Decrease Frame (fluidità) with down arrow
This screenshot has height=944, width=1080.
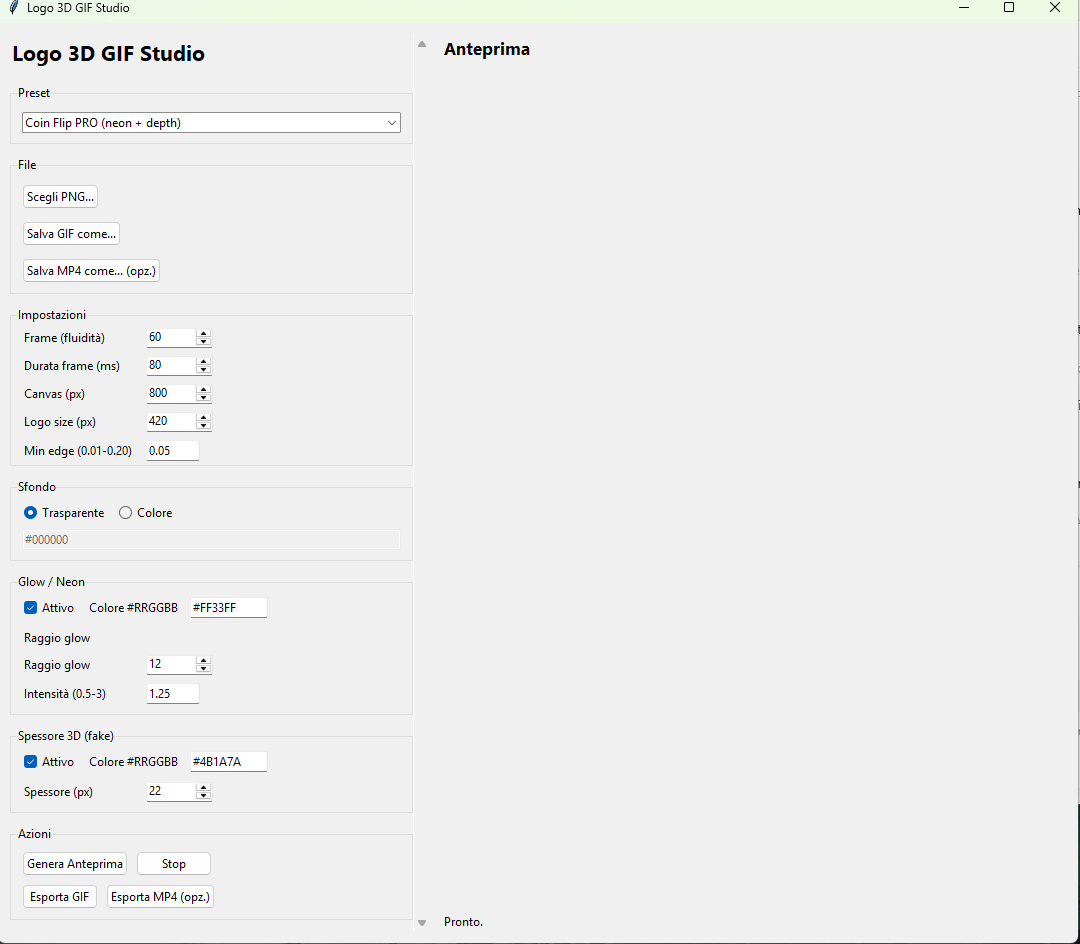tap(203, 342)
